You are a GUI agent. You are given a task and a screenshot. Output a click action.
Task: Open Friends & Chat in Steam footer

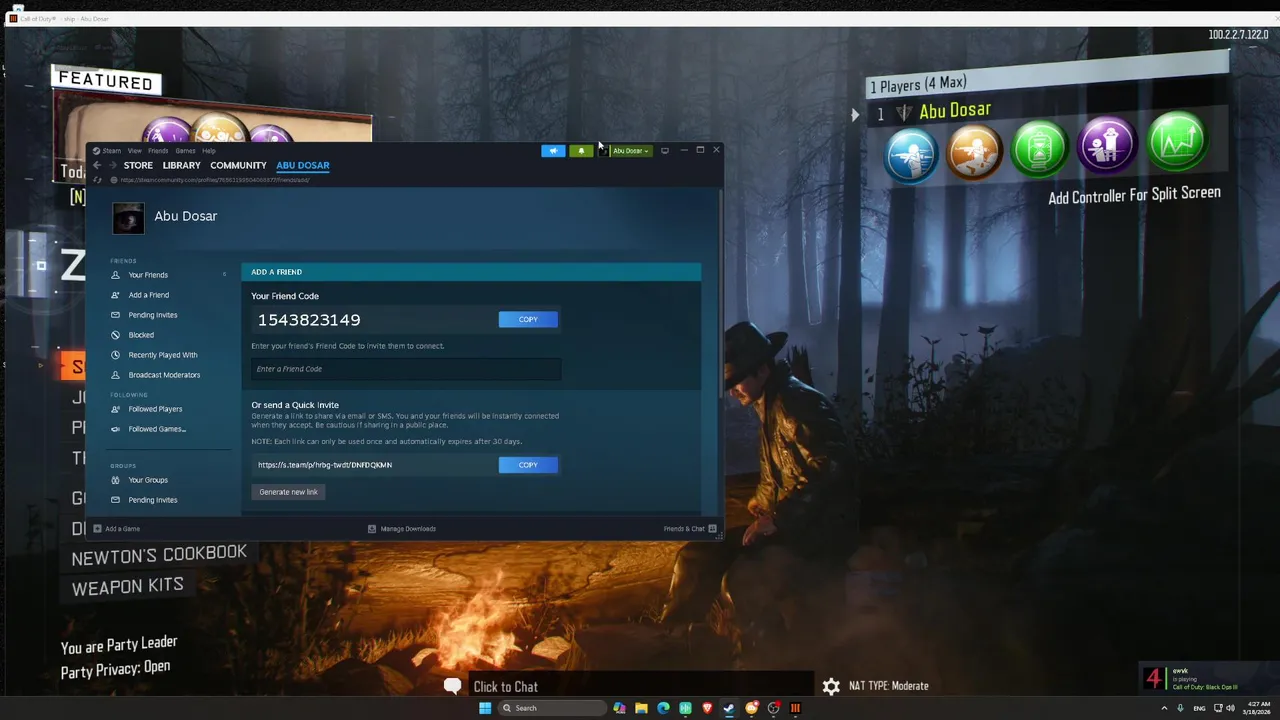[690, 529]
